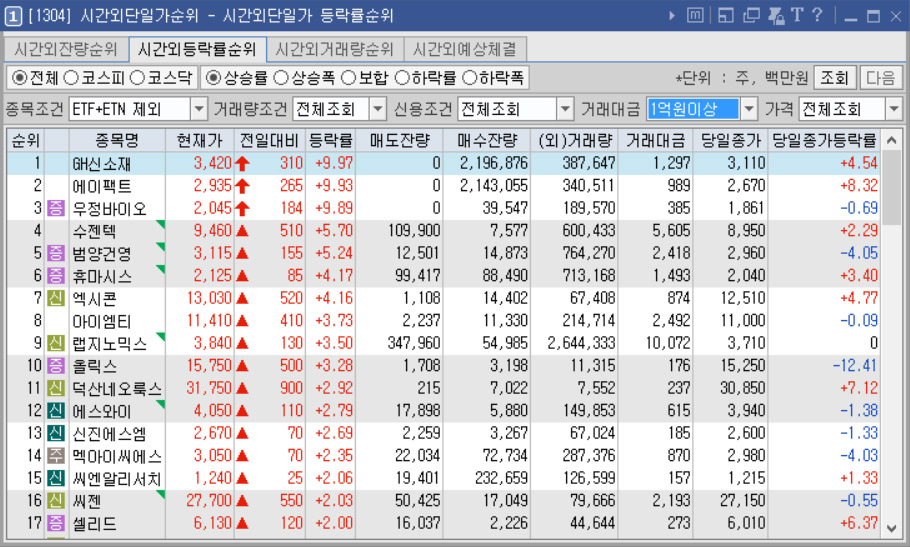Select the 보합 radio button
Viewport: 910px width, 547px height.
click(x=348, y=77)
